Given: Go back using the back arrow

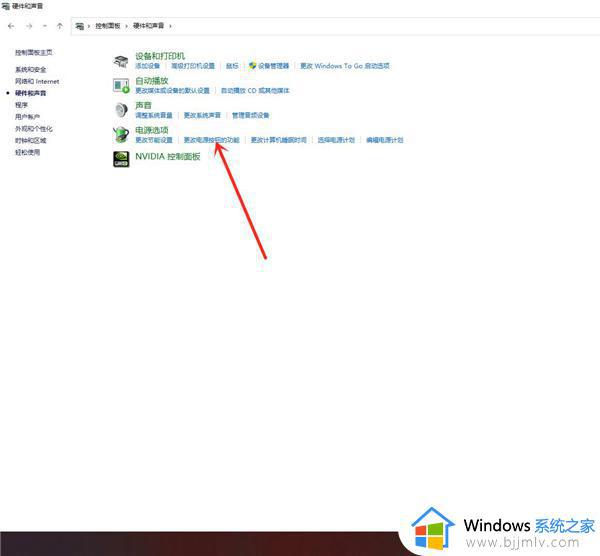Looking at the screenshot, I should (11, 24).
